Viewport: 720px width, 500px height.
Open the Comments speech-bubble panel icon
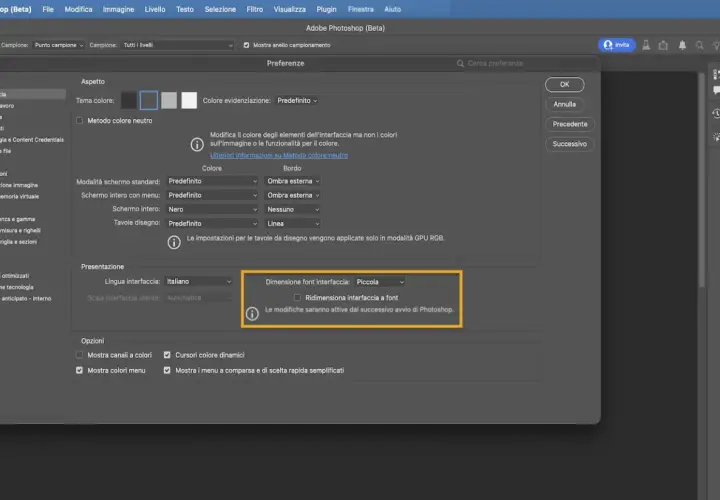coord(716,90)
